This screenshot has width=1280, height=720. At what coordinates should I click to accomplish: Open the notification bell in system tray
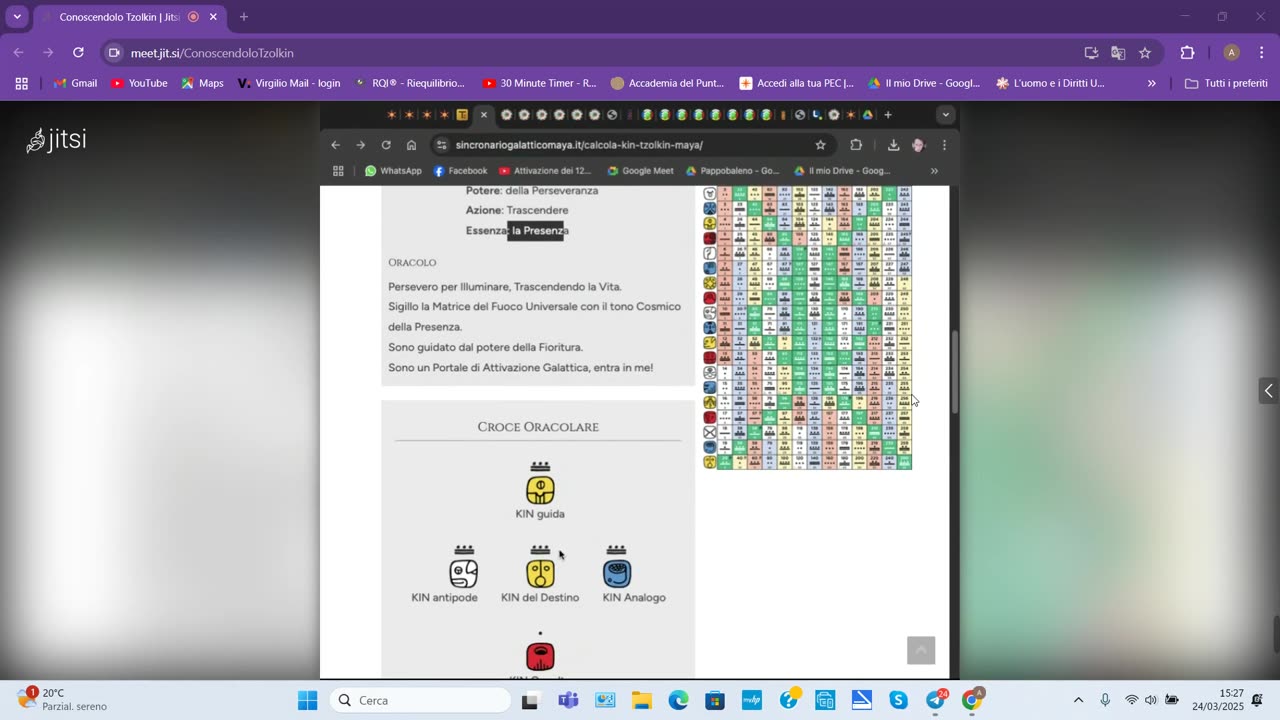(x=1257, y=700)
